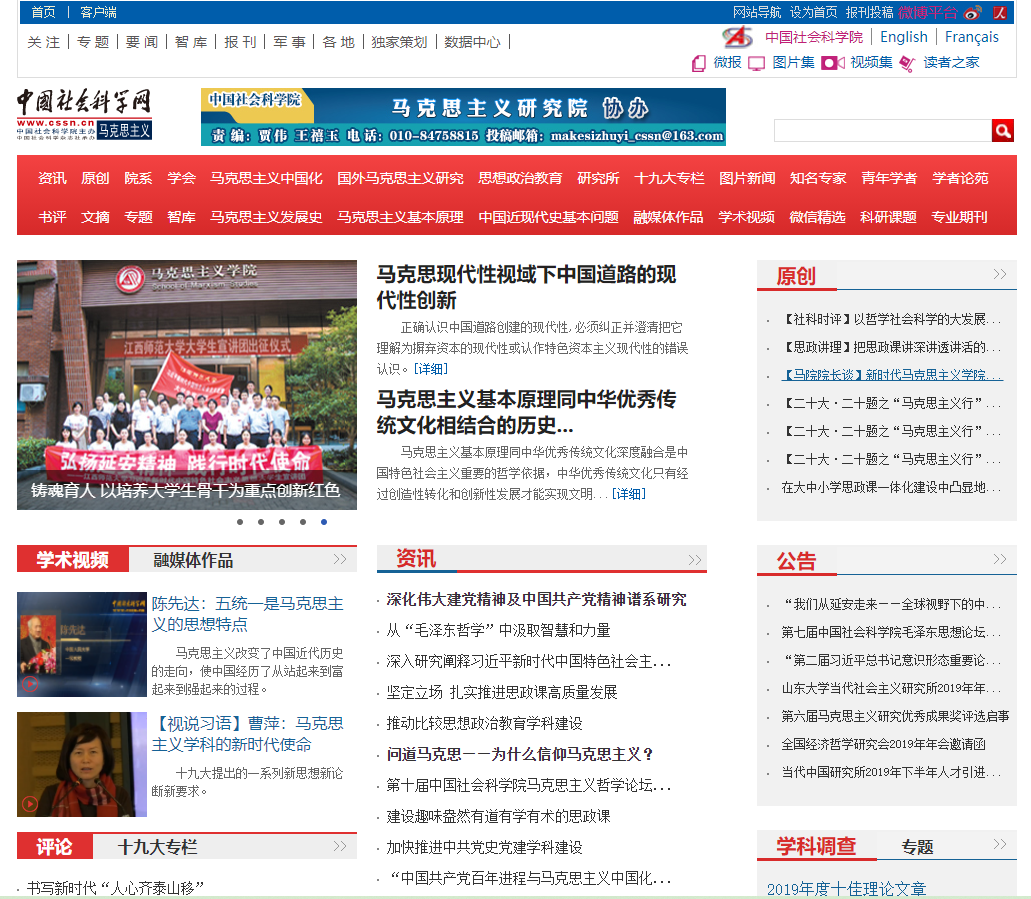Click into the search text field

[x=882, y=131]
